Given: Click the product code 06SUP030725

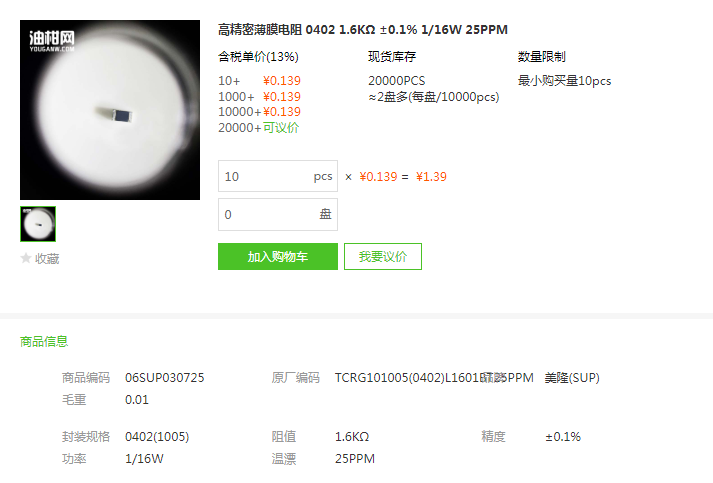Looking at the screenshot, I should coord(165,378).
